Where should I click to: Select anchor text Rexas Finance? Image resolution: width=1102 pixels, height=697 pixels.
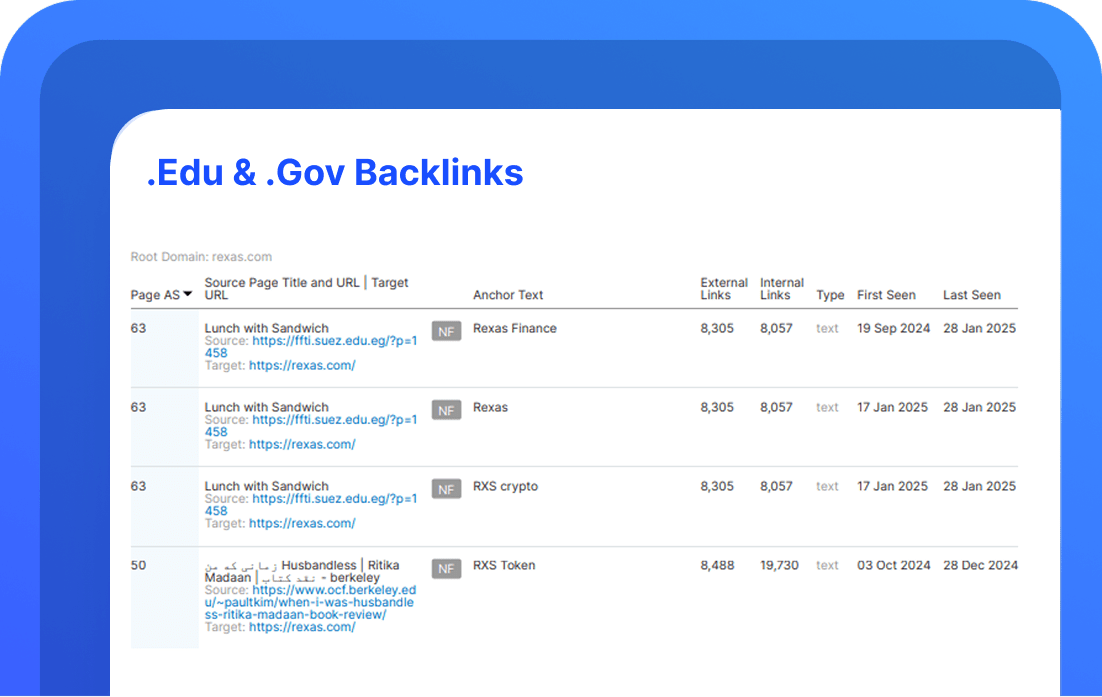[x=514, y=328]
